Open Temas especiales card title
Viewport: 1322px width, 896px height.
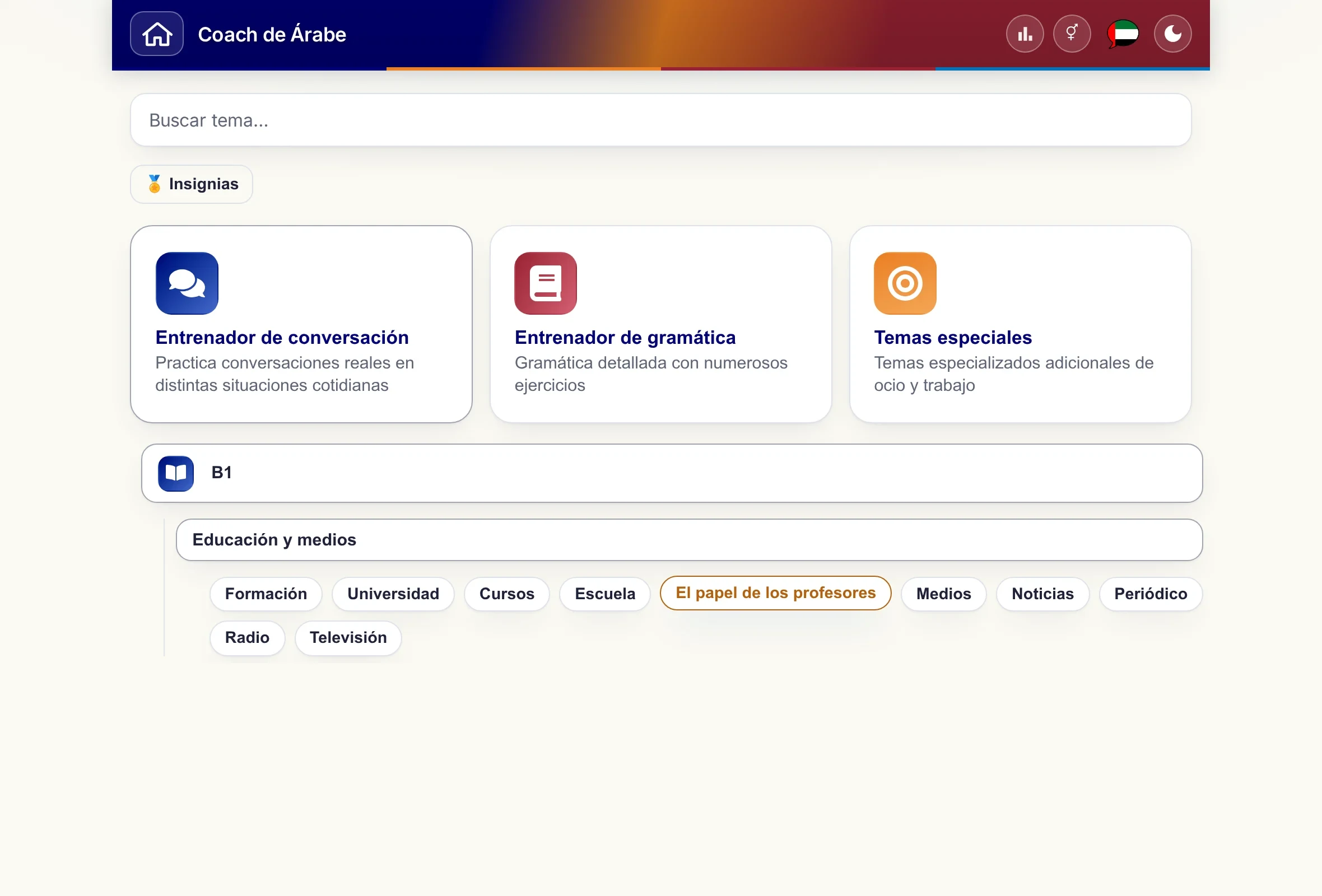coord(953,338)
